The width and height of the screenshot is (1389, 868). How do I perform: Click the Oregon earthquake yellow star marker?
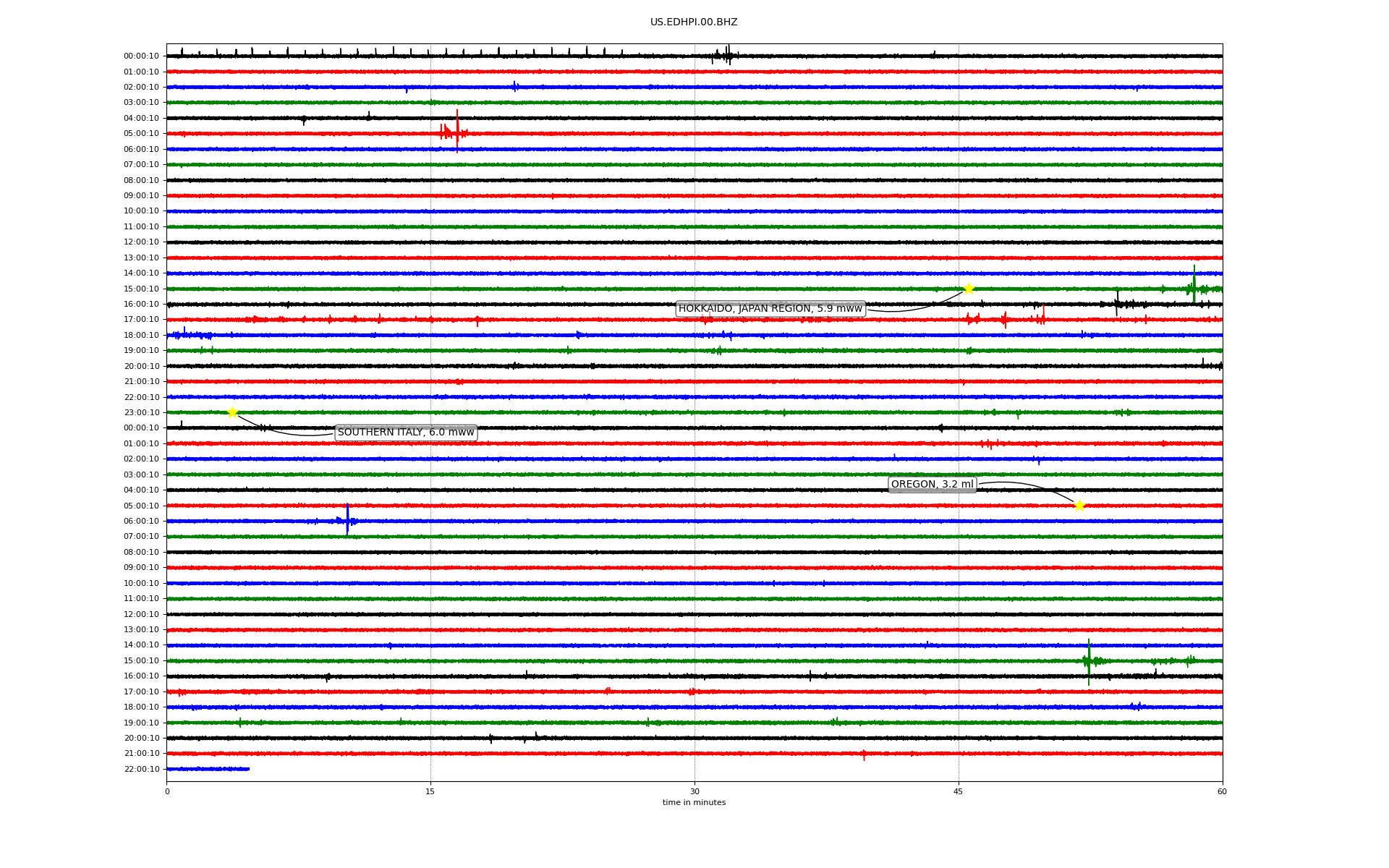click(1079, 506)
